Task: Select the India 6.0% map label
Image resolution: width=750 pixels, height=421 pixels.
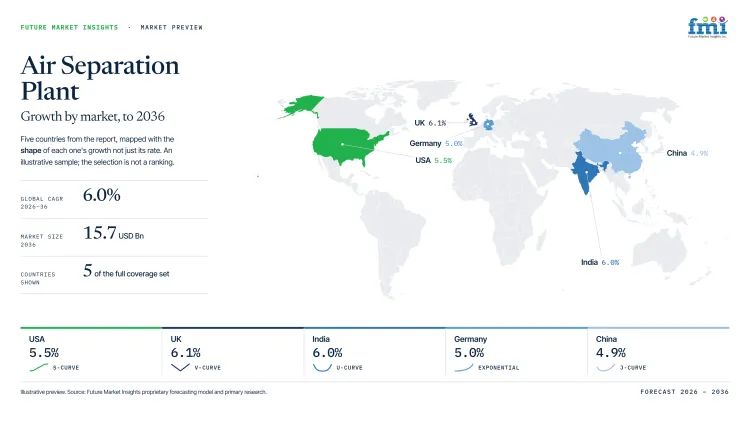Action: click(600, 262)
